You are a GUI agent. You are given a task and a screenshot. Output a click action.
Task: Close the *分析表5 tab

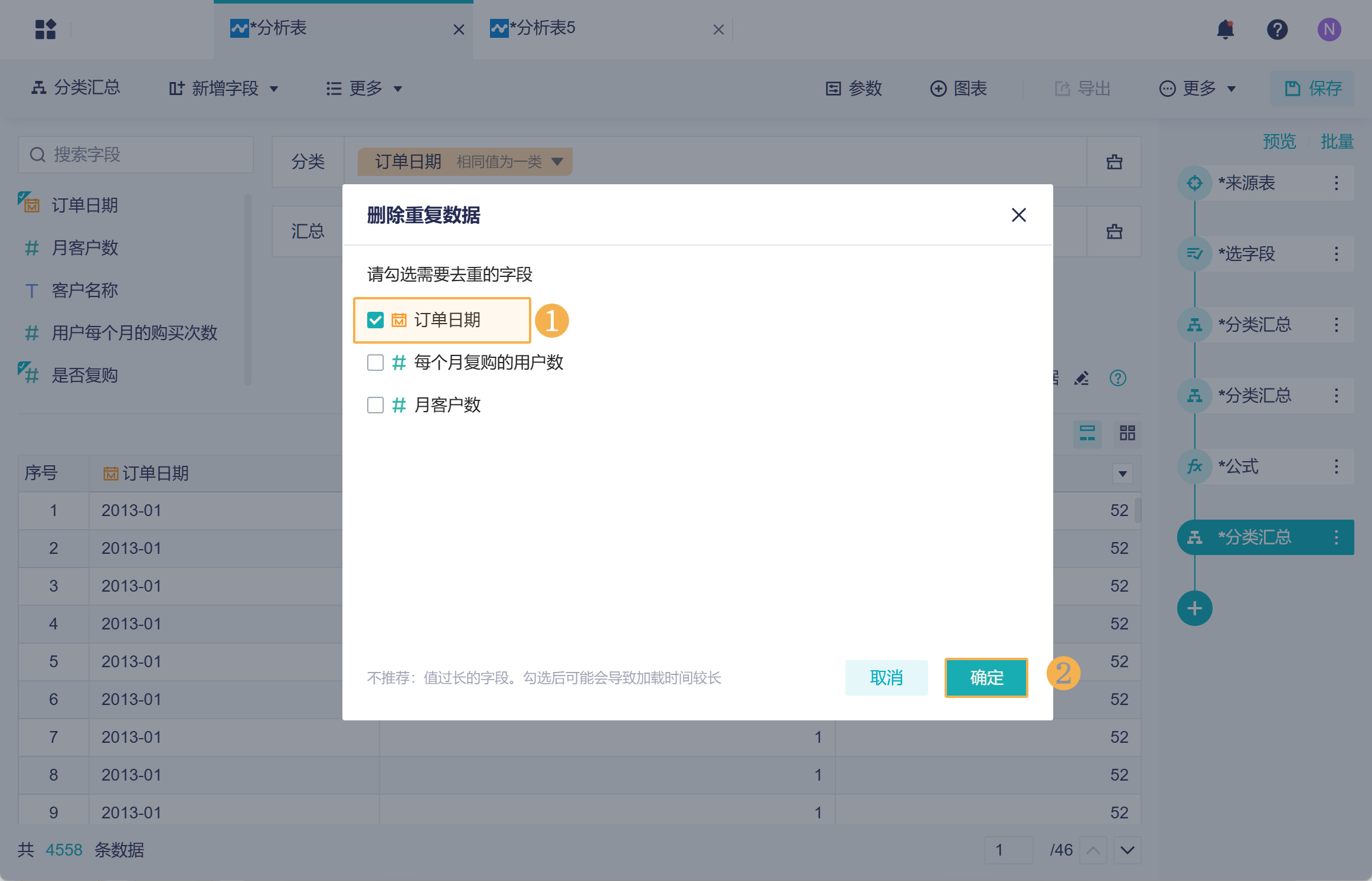718,30
